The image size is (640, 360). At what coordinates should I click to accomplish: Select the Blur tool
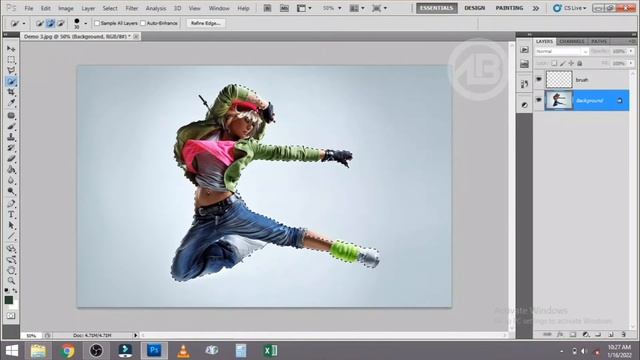(11, 180)
